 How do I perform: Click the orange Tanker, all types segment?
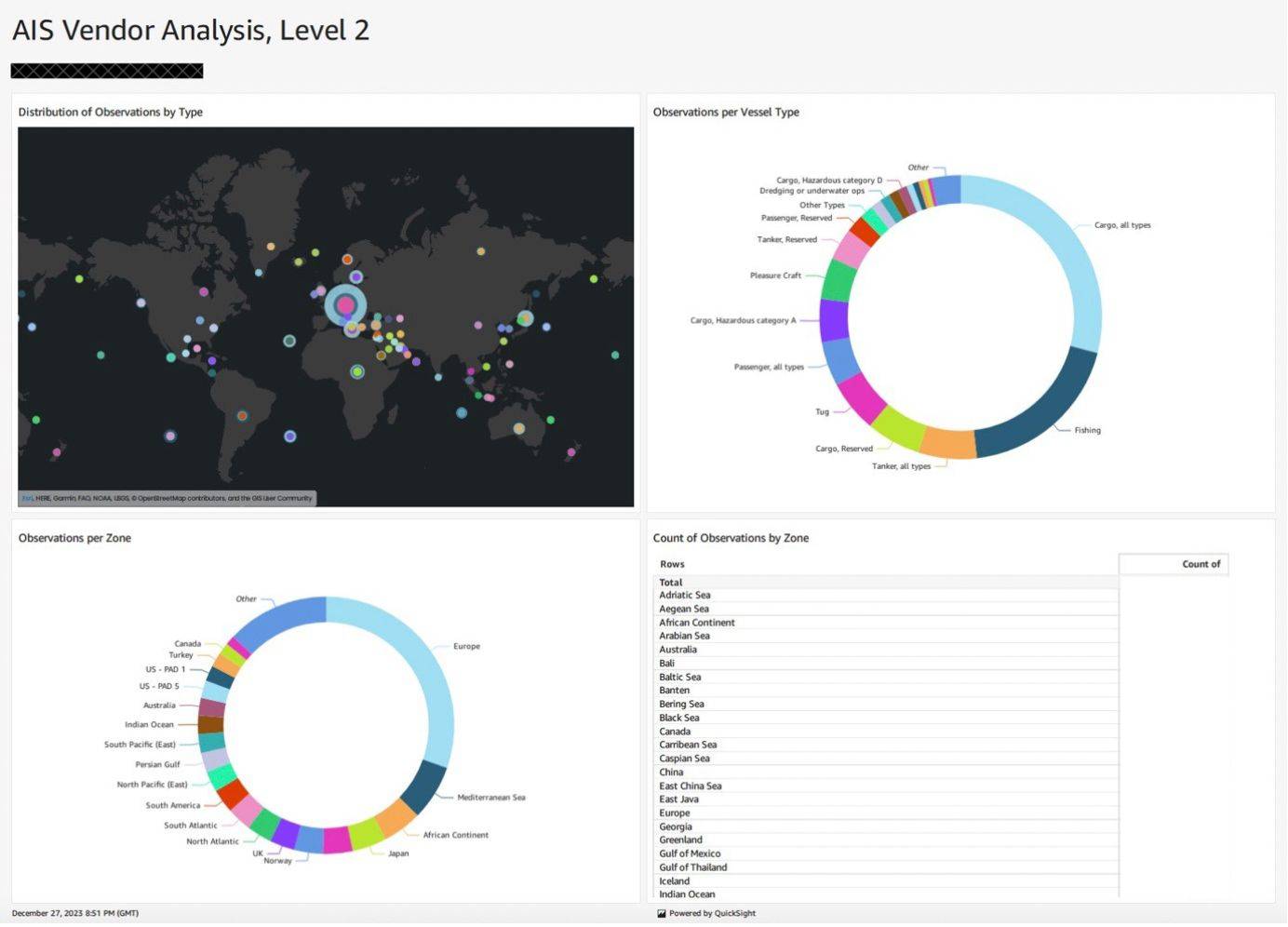click(948, 444)
